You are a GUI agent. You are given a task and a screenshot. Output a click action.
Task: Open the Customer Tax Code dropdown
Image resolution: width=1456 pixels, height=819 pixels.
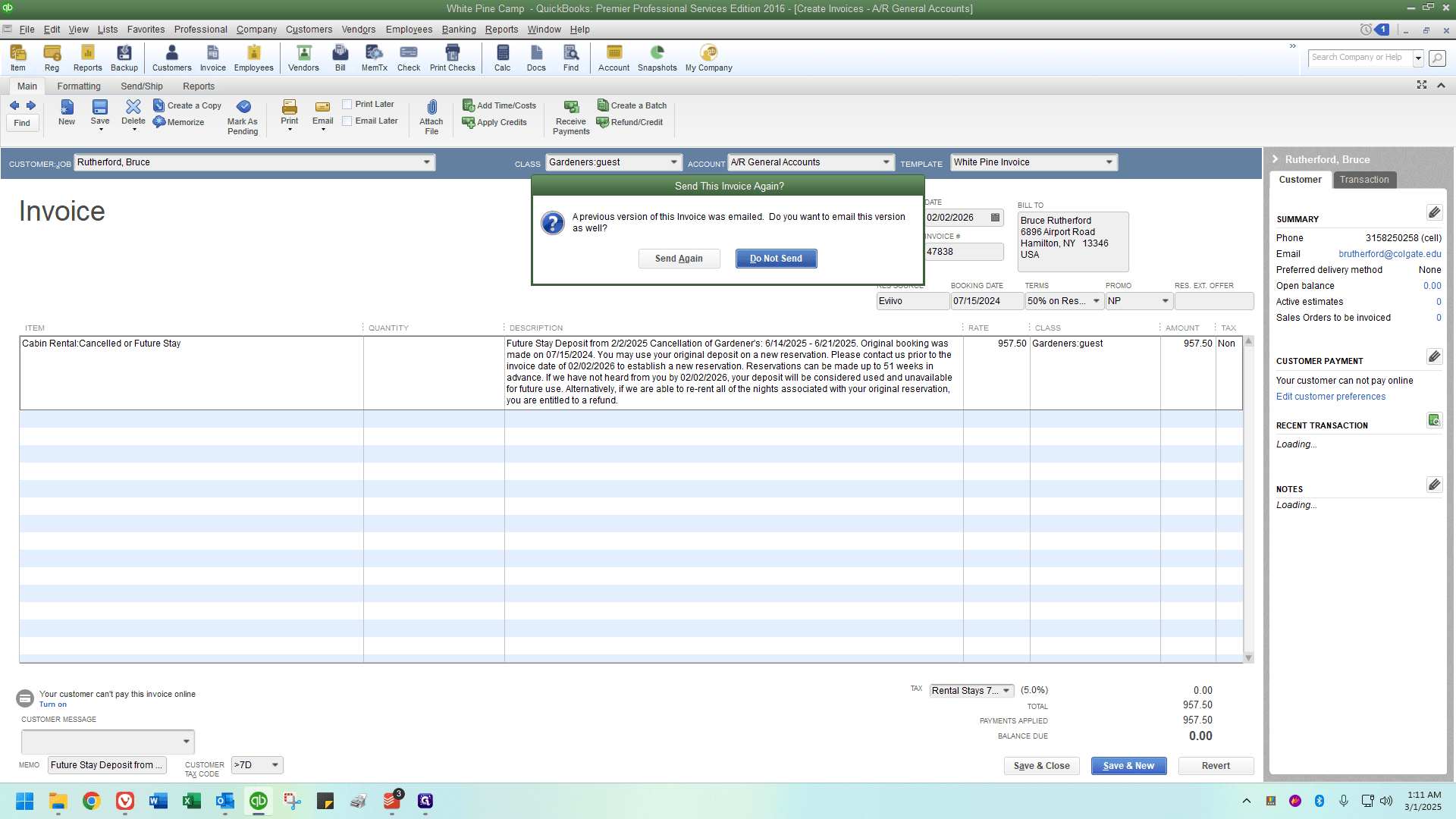click(275, 765)
